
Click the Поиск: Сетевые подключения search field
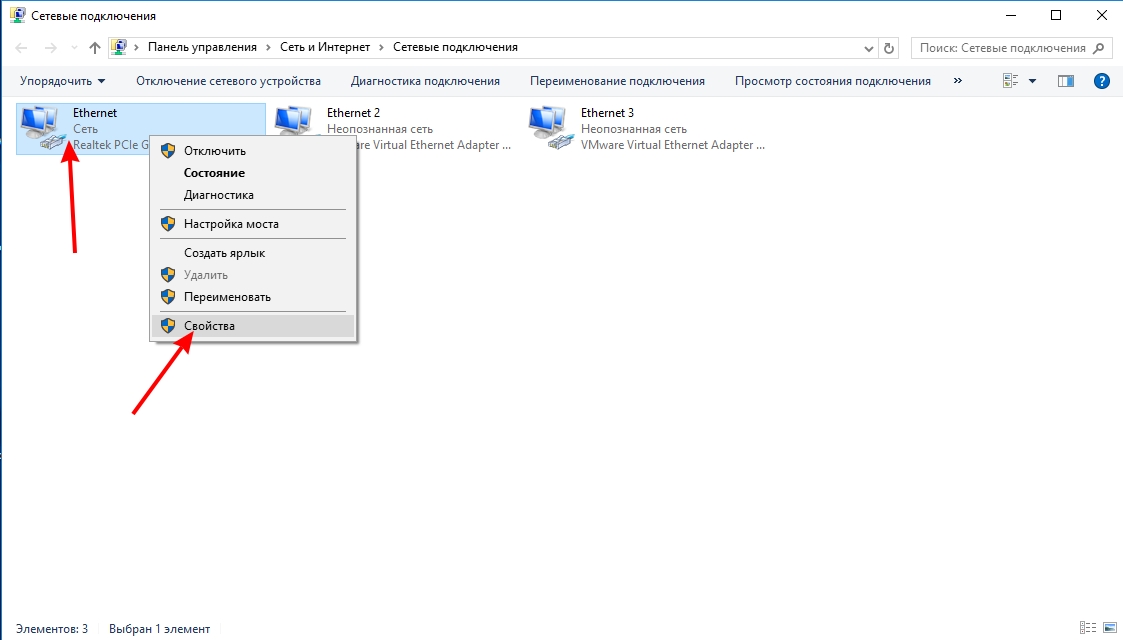pos(1001,47)
